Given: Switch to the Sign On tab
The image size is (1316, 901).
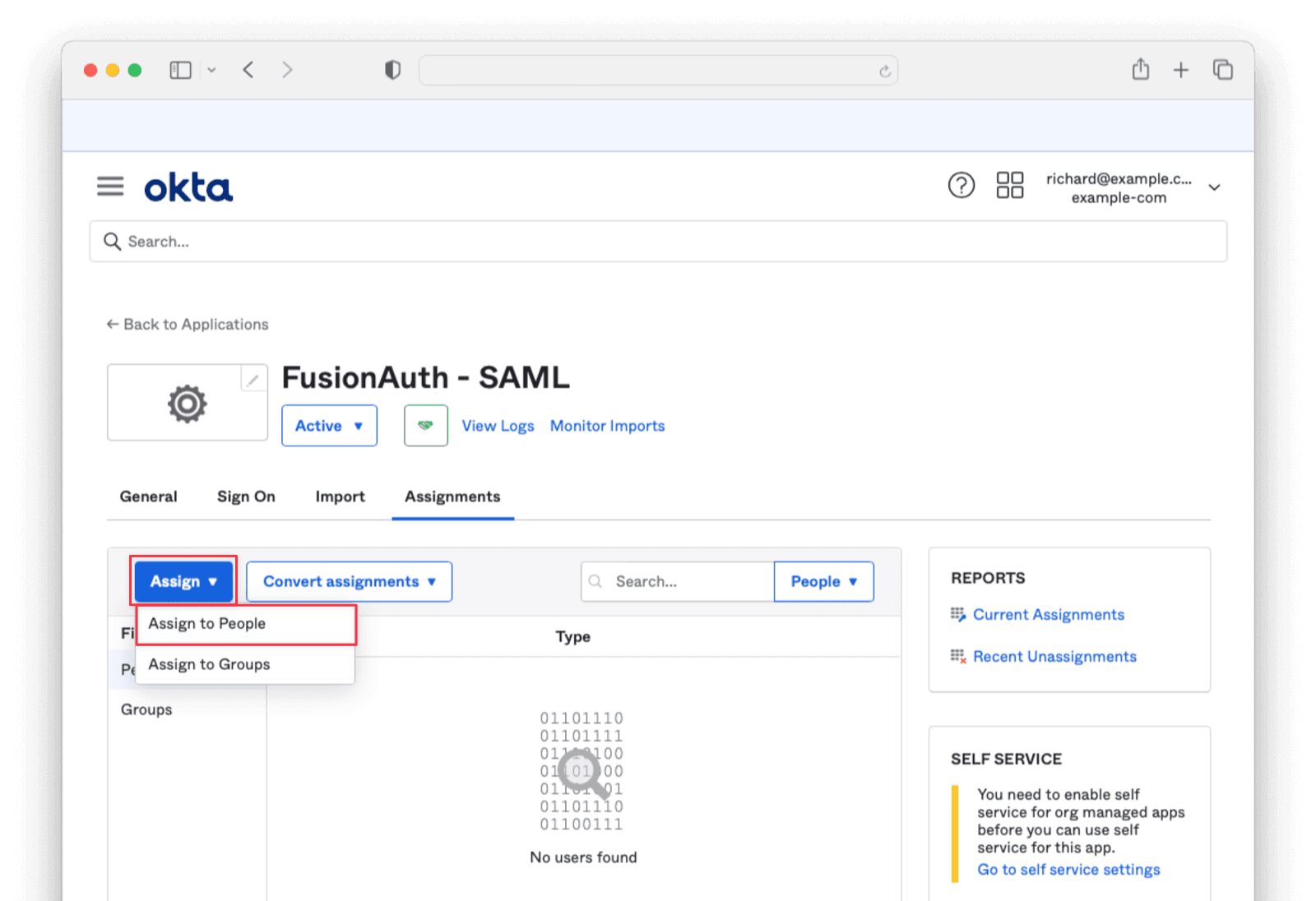Looking at the screenshot, I should click(246, 497).
